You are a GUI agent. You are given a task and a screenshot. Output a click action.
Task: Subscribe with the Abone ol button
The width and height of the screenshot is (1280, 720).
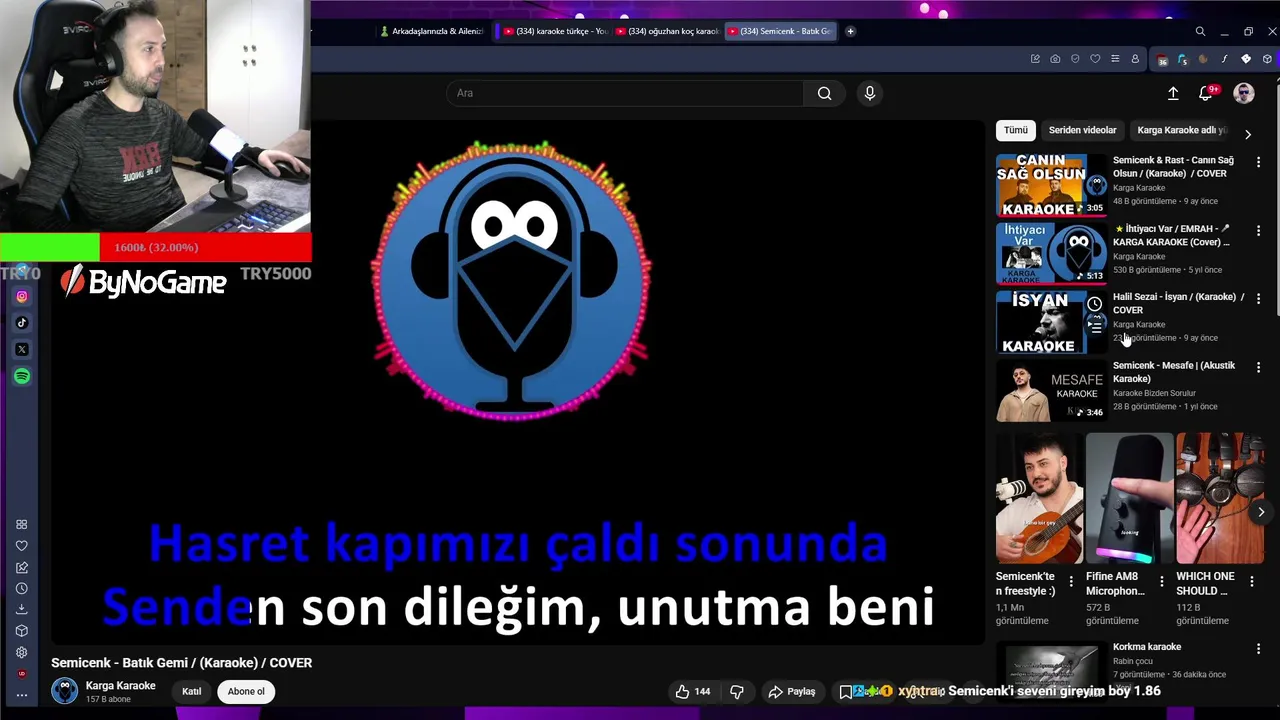click(x=246, y=691)
